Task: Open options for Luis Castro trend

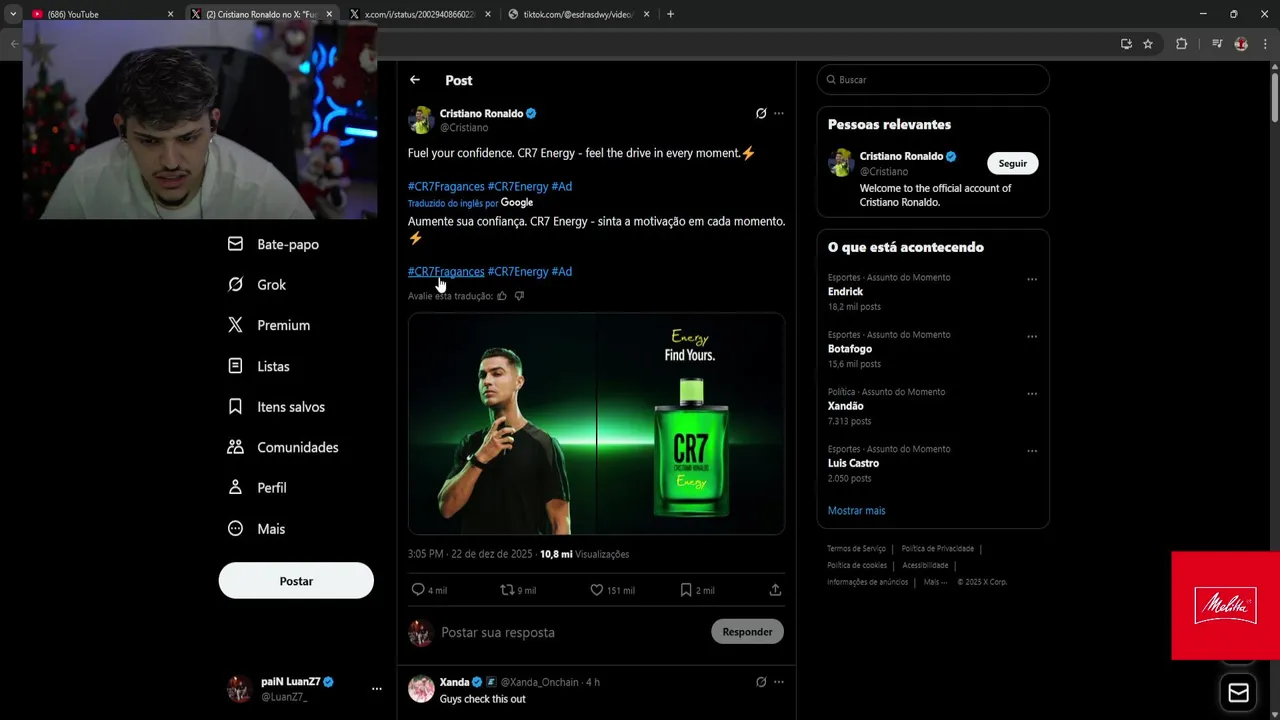Action: (x=1032, y=451)
